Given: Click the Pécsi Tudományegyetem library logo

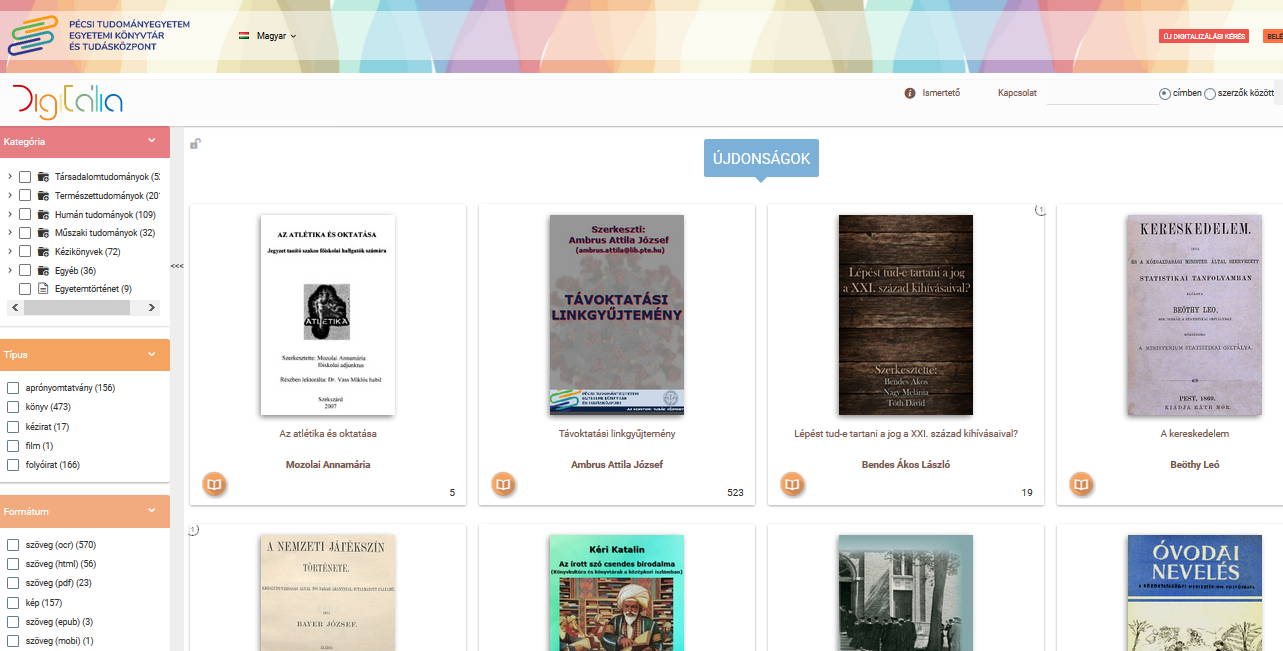Looking at the screenshot, I should pyautogui.click(x=100, y=35).
